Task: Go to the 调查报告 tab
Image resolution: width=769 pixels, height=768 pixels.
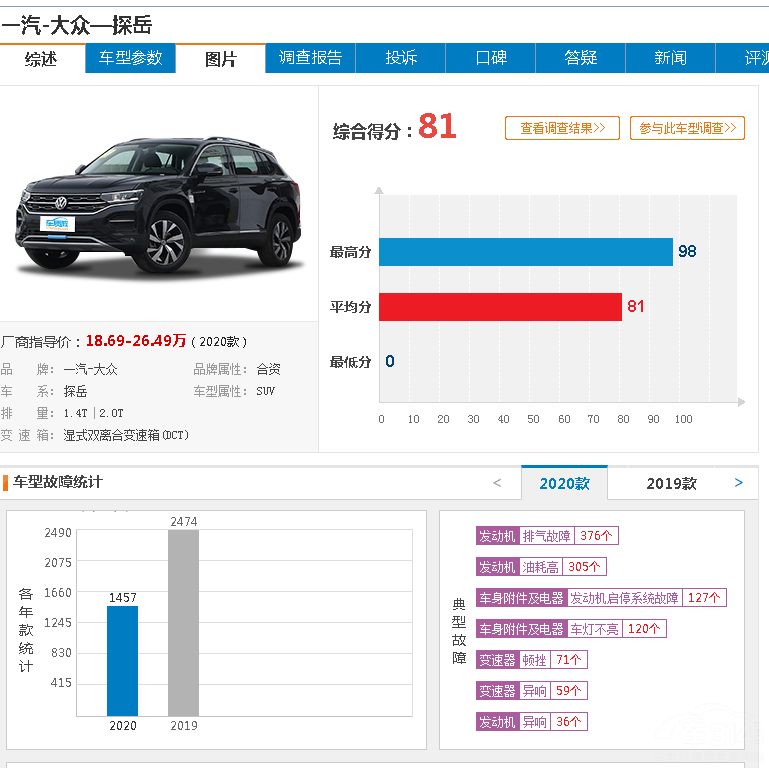Action: point(310,58)
